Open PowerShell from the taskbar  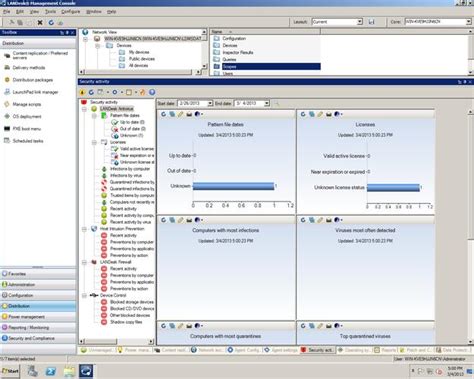[51, 371]
